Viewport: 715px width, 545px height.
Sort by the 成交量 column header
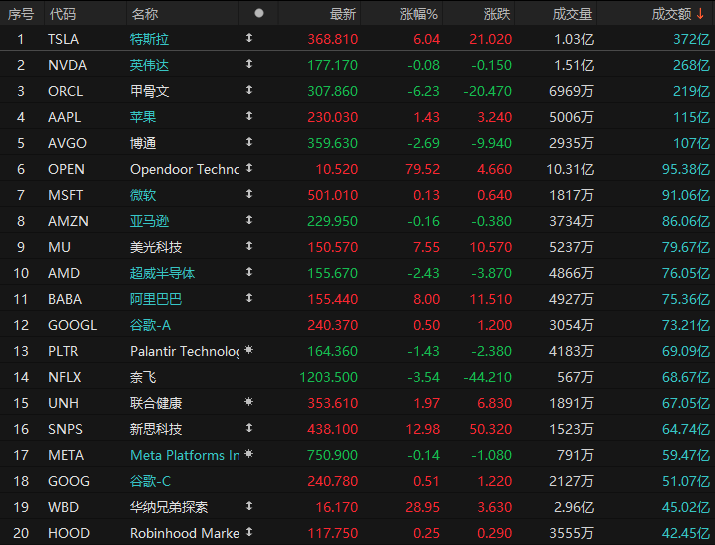(x=572, y=14)
